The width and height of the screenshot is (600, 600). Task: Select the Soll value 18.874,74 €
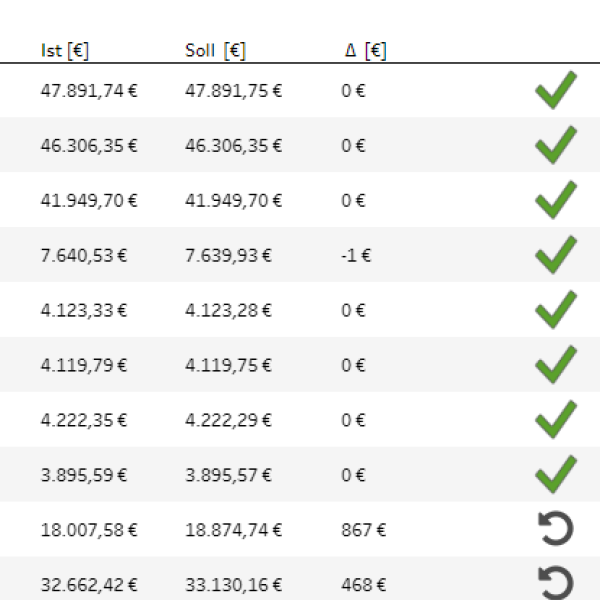coord(233,530)
